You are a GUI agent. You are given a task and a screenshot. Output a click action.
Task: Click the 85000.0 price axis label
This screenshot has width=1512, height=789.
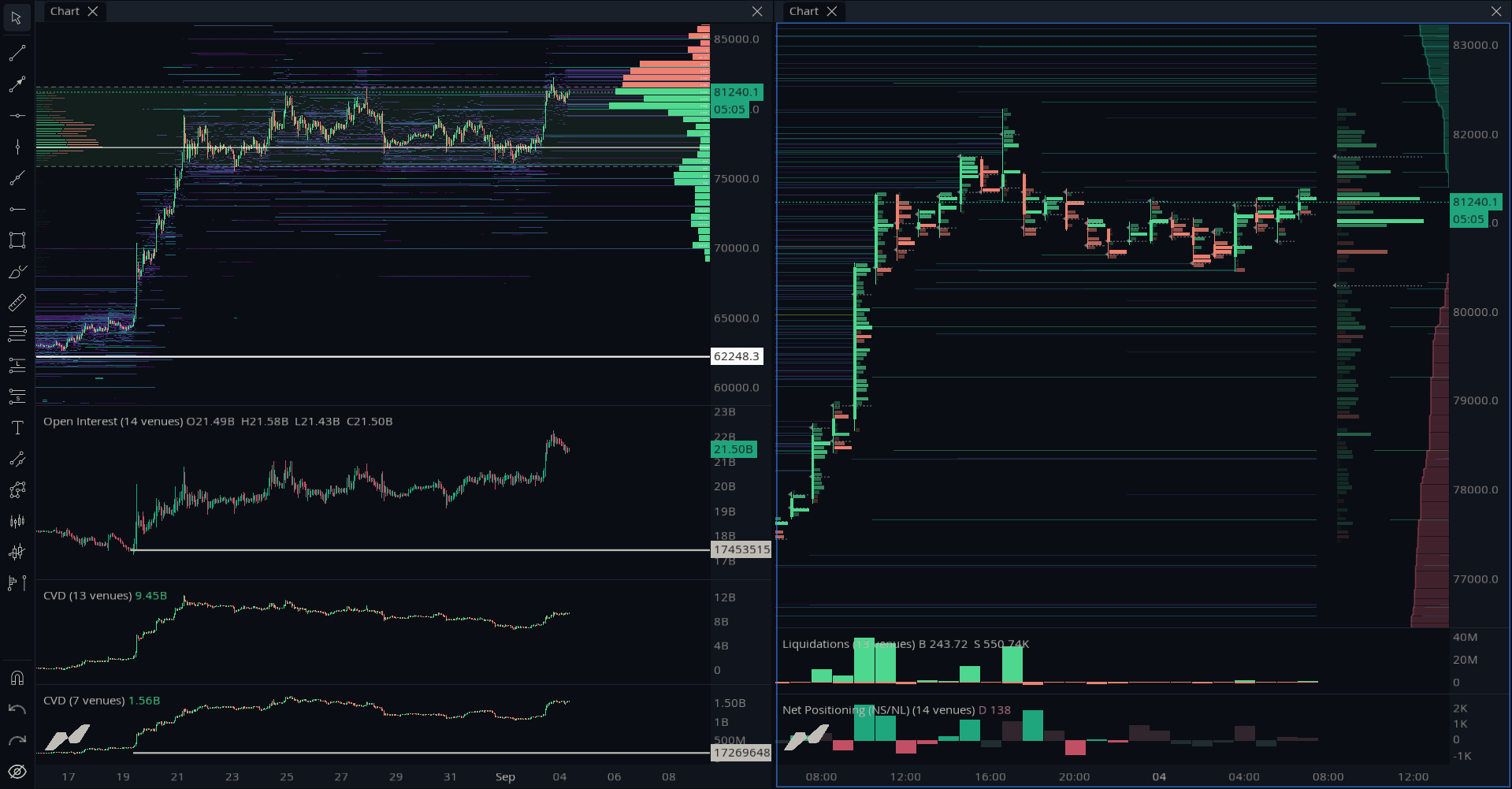point(737,39)
